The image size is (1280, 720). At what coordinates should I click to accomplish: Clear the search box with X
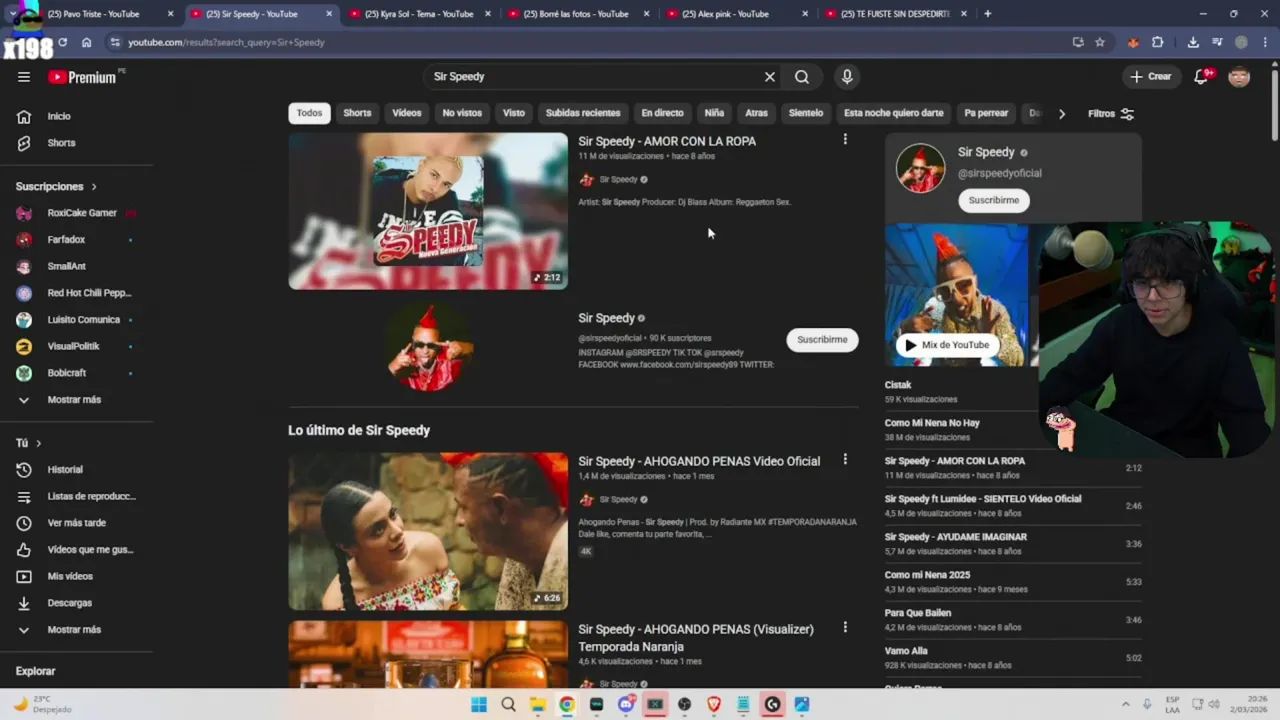[x=770, y=77]
